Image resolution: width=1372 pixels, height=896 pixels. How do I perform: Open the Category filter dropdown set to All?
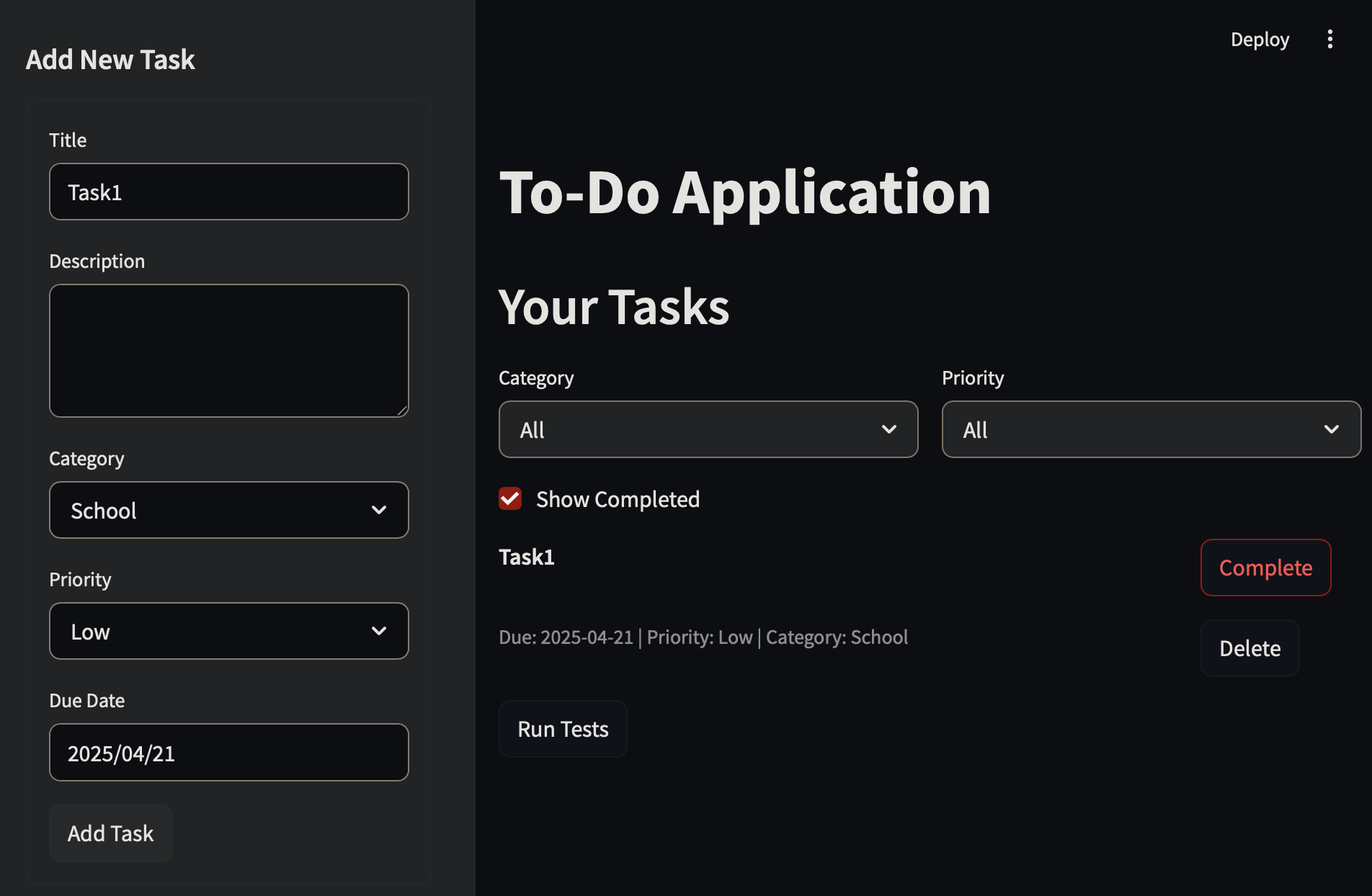tap(708, 429)
